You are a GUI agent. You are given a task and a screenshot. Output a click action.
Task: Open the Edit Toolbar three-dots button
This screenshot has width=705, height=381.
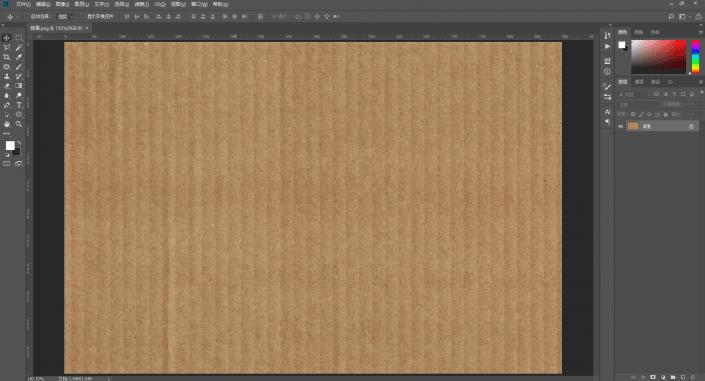(x=7, y=134)
